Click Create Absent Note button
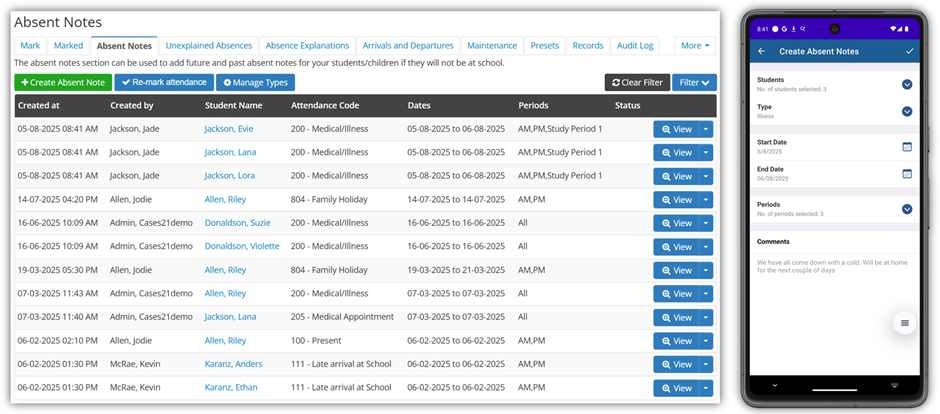940x414 pixels. pyautogui.click(x=63, y=83)
